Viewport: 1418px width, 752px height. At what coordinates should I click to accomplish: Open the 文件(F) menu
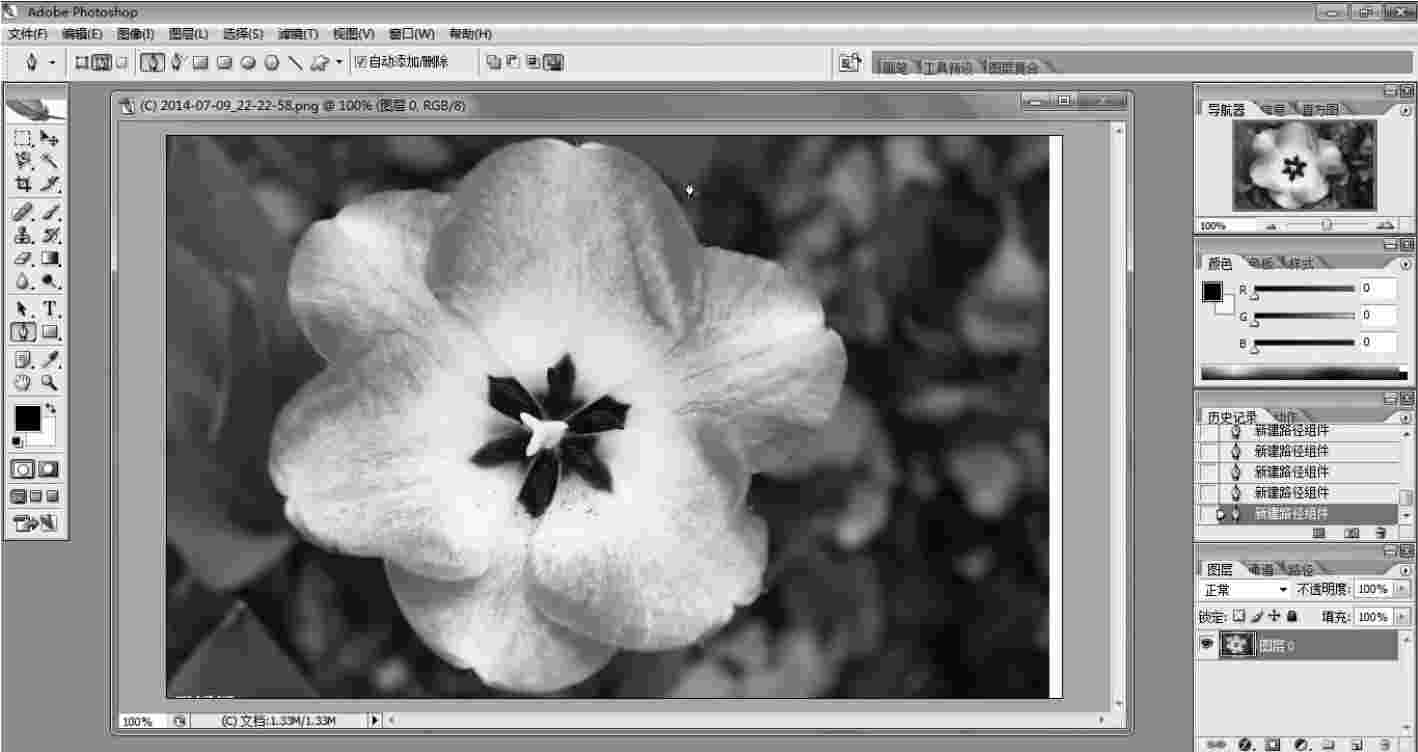[x=28, y=34]
